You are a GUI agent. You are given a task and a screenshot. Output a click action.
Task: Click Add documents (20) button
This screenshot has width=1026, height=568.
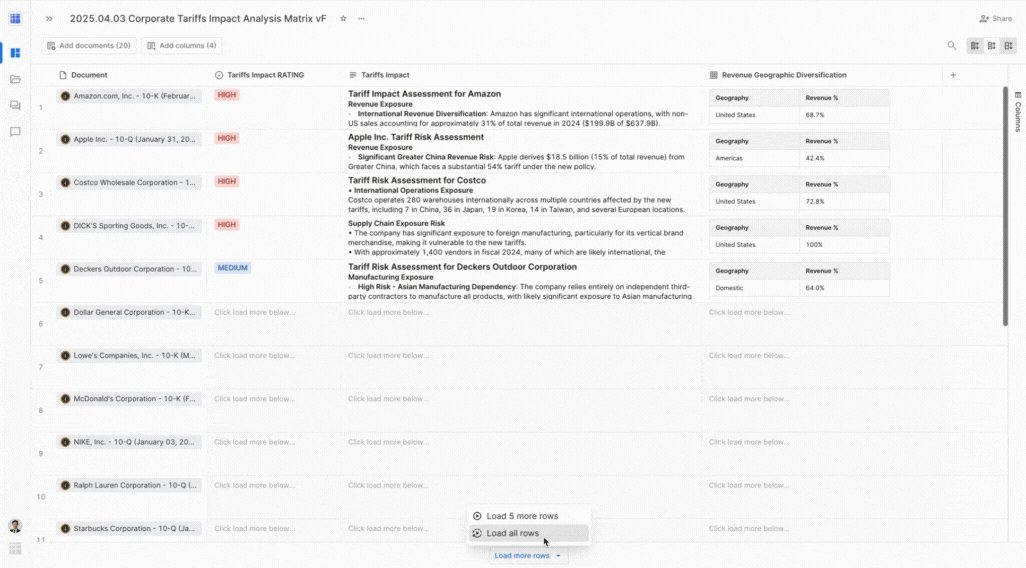pos(89,46)
